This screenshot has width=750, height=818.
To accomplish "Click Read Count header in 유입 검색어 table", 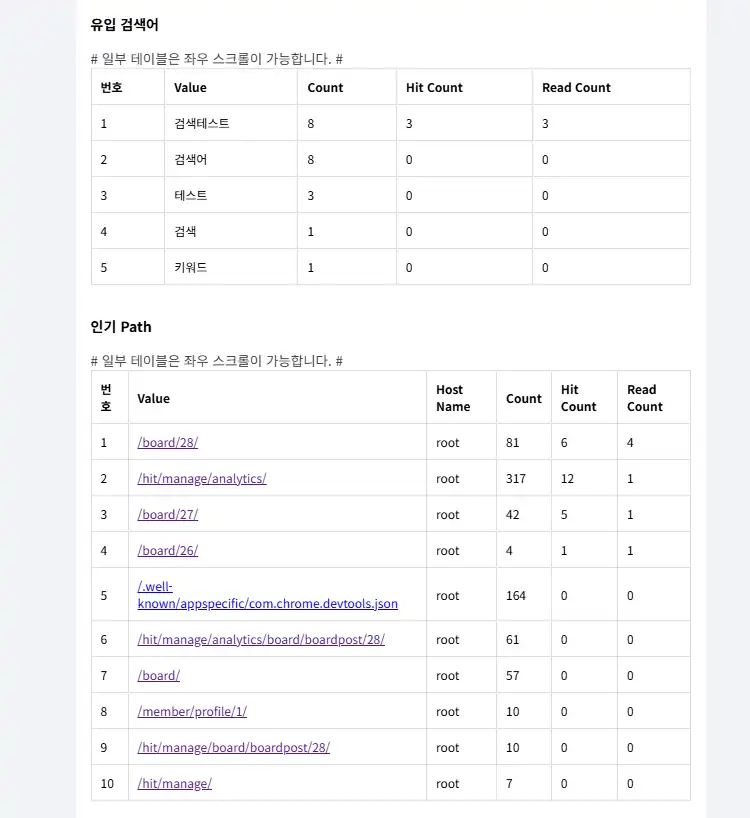I will (576, 87).
